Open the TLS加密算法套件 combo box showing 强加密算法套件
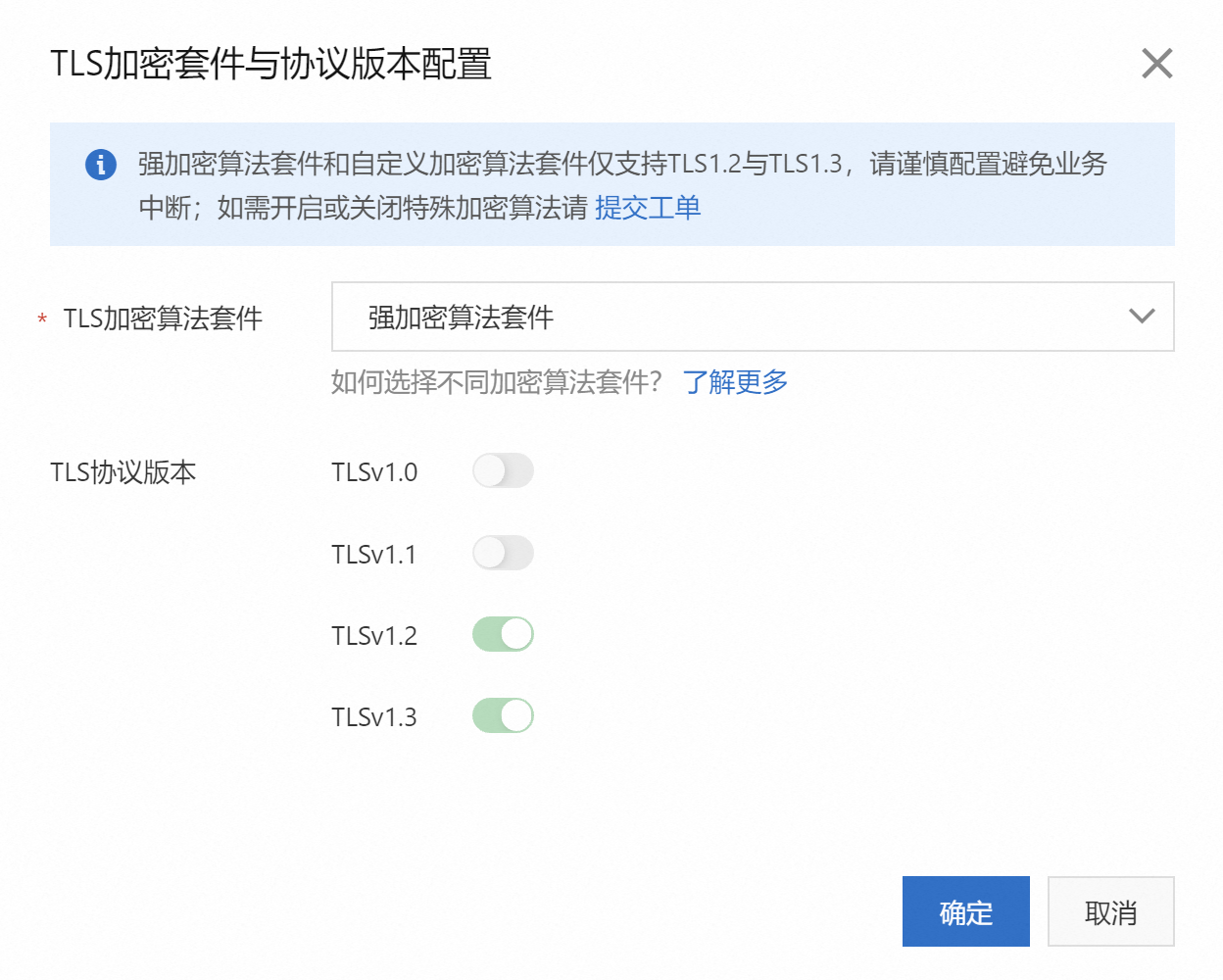1223x980 pixels. [x=725, y=317]
